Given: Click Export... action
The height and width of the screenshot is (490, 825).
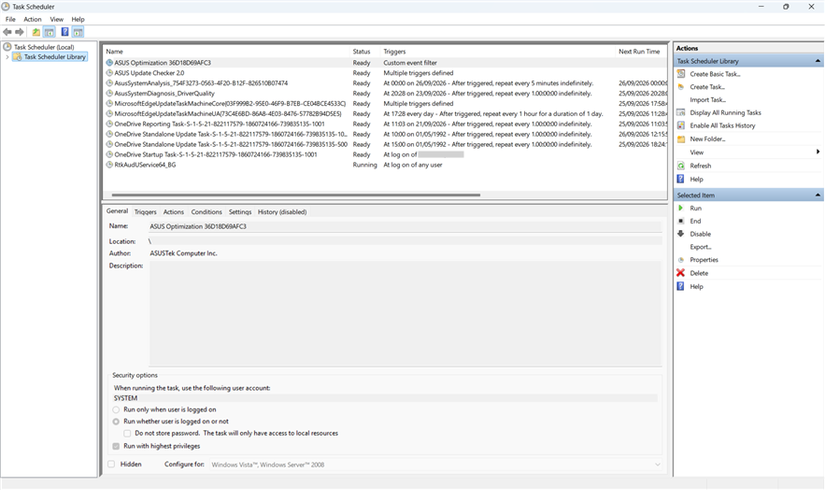Looking at the screenshot, I should point(700,247).
